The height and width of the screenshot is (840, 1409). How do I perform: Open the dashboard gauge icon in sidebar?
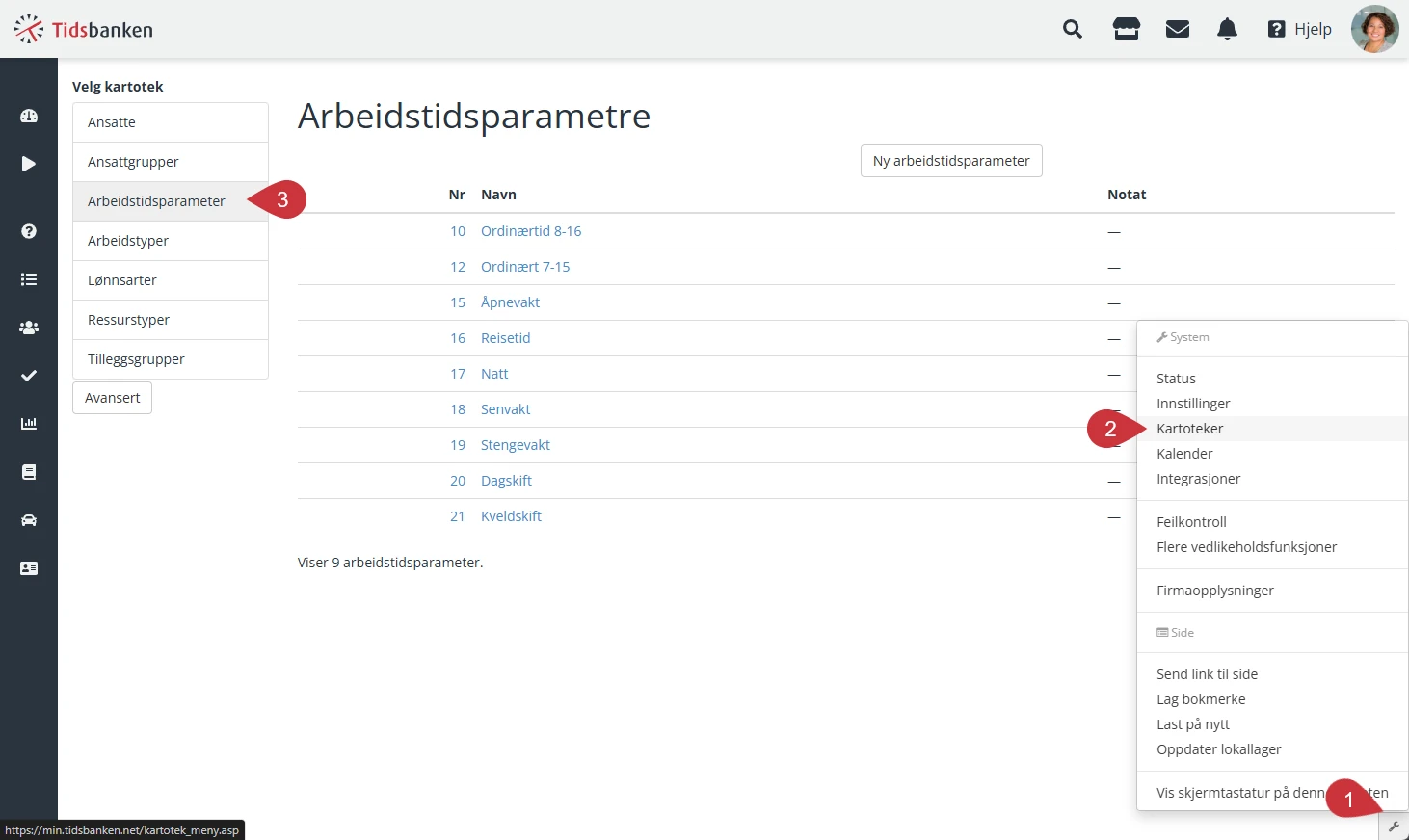(x=29, y=116)
